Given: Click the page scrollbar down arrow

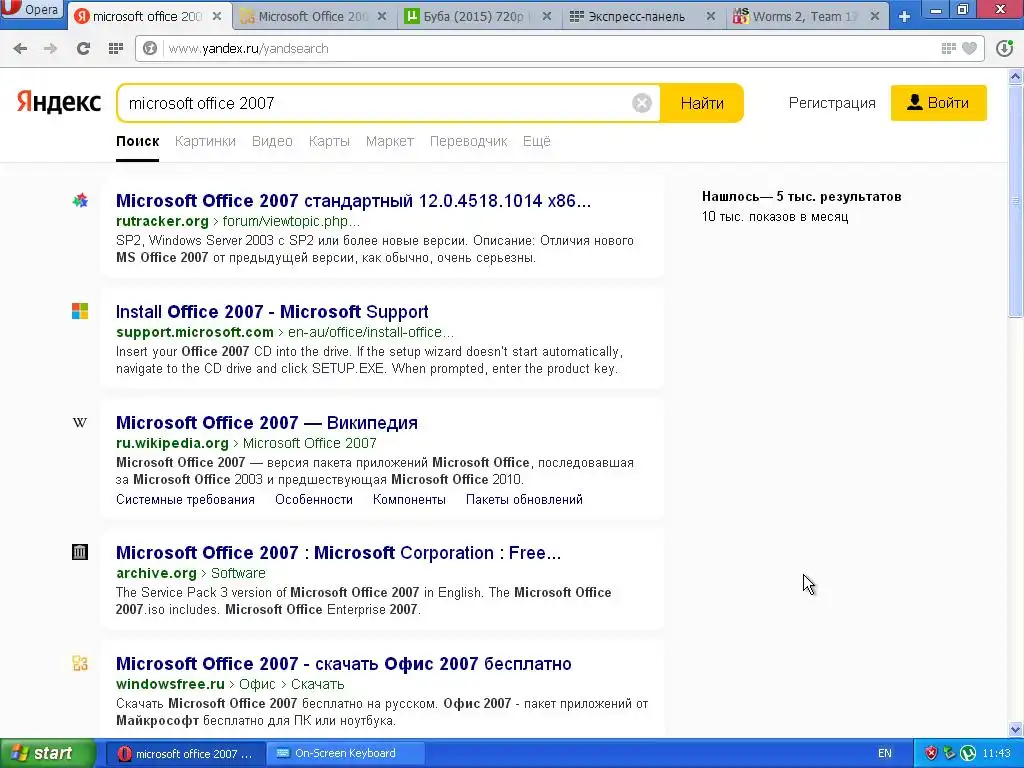Looking at the screenshot, I should 1016,729.
